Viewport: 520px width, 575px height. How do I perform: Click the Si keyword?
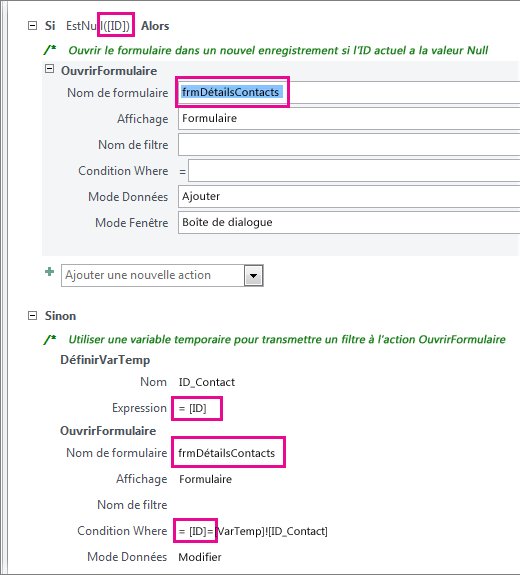click(x=50, y=26)
